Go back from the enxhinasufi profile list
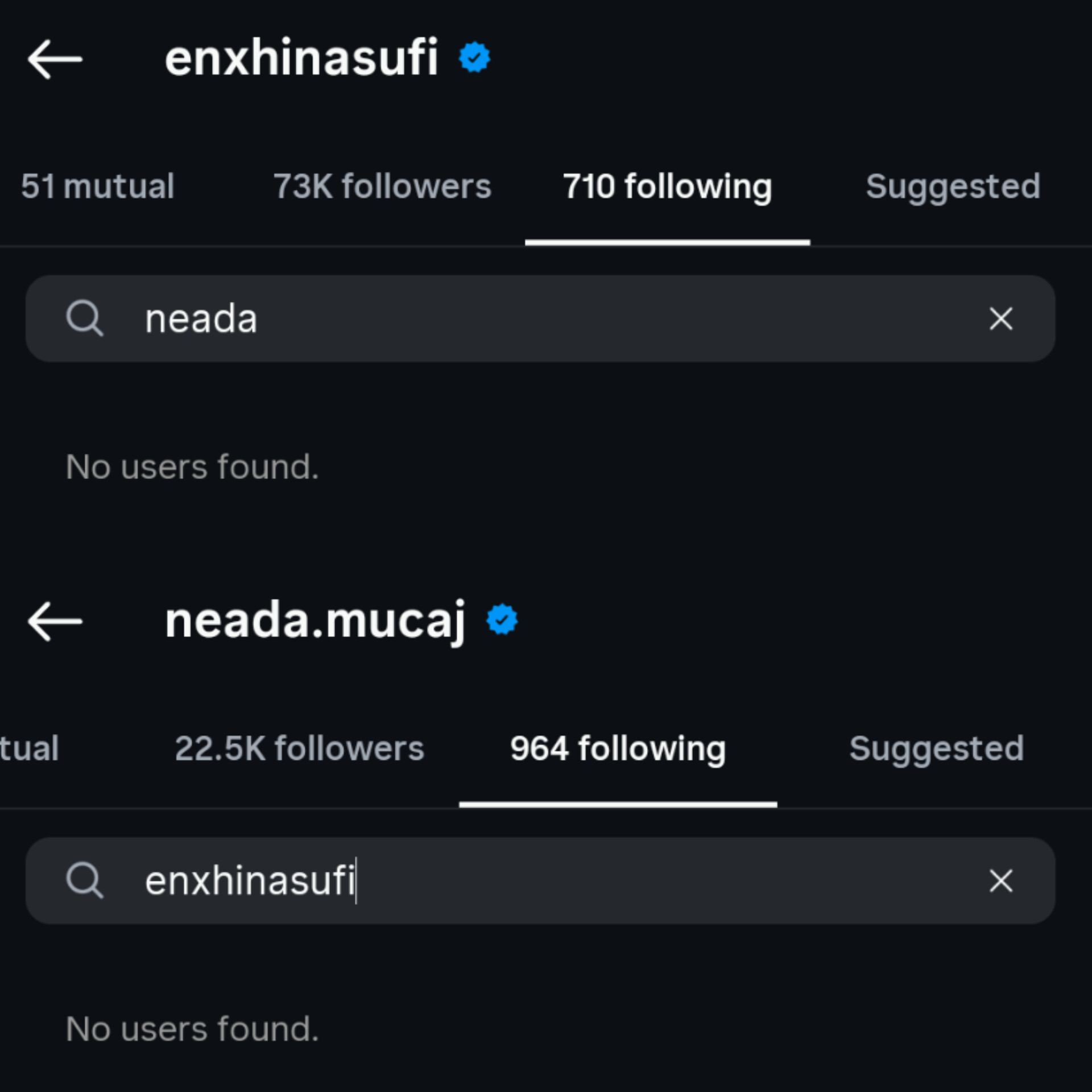Screen dimensions: 1092x1092 (55, 59)
